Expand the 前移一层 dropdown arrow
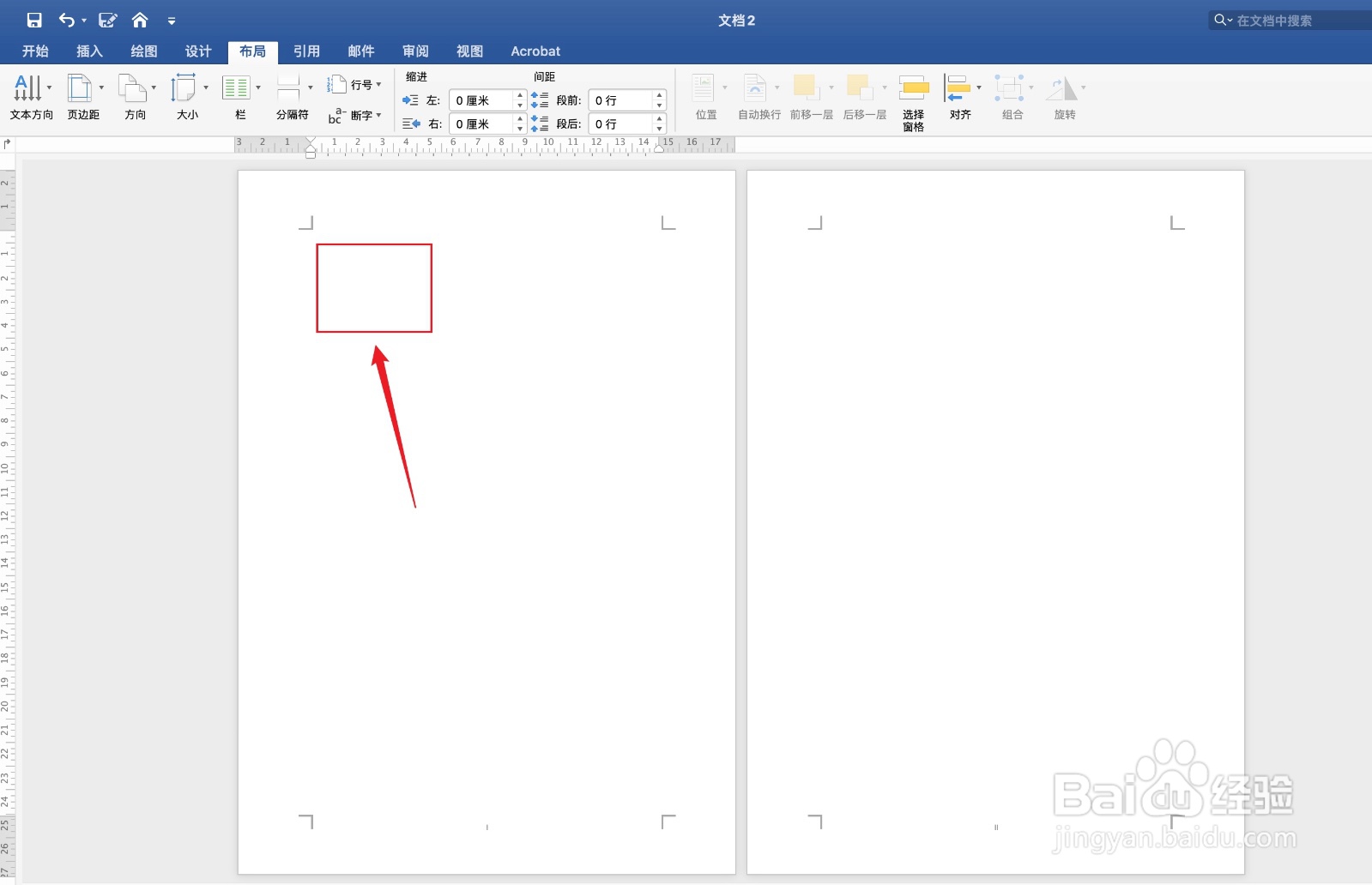The image size is (1372, 885). tap(831, 87)
